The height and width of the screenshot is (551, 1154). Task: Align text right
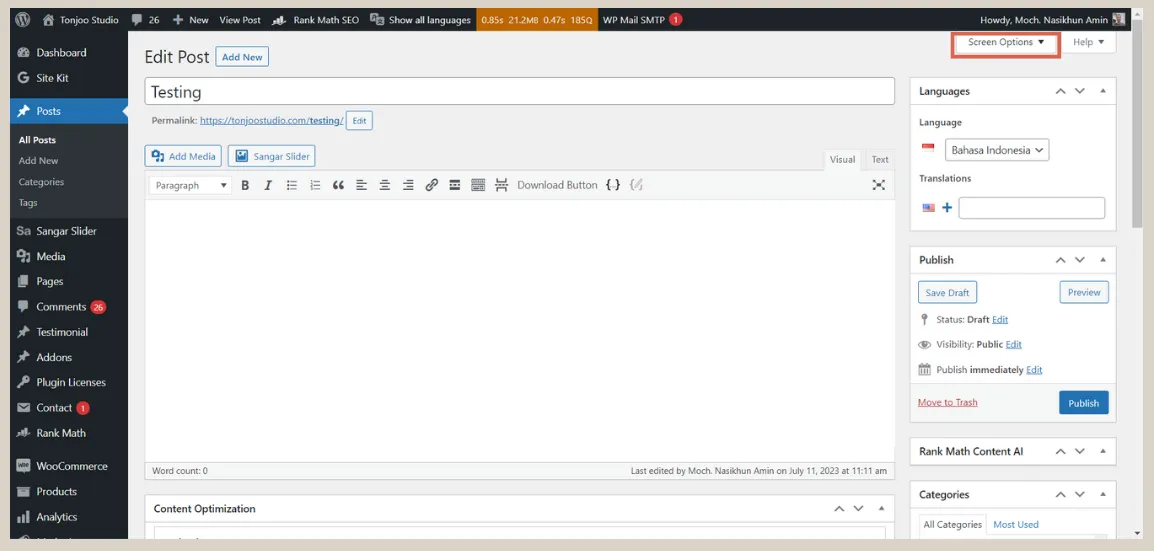click(408, 185)
